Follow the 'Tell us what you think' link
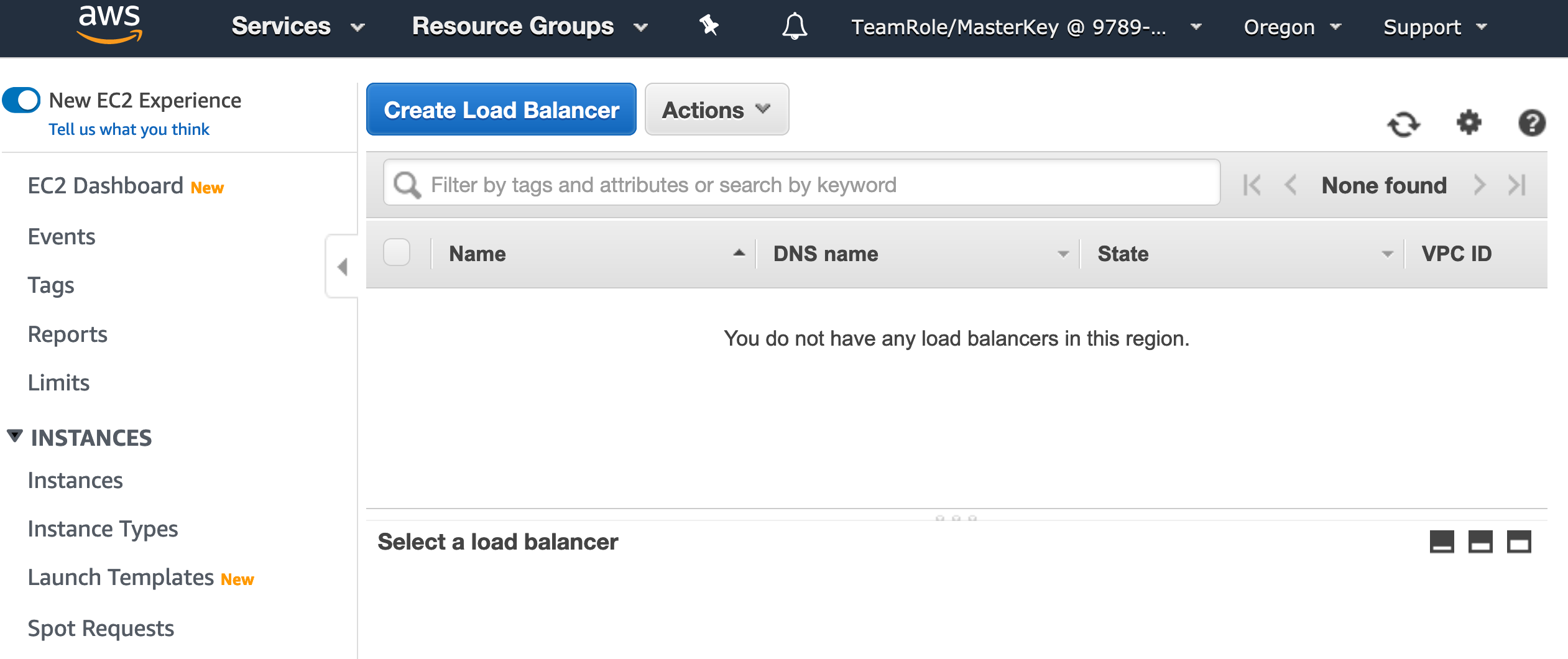The image size is (1568, 659). click(x=129, y=129)
